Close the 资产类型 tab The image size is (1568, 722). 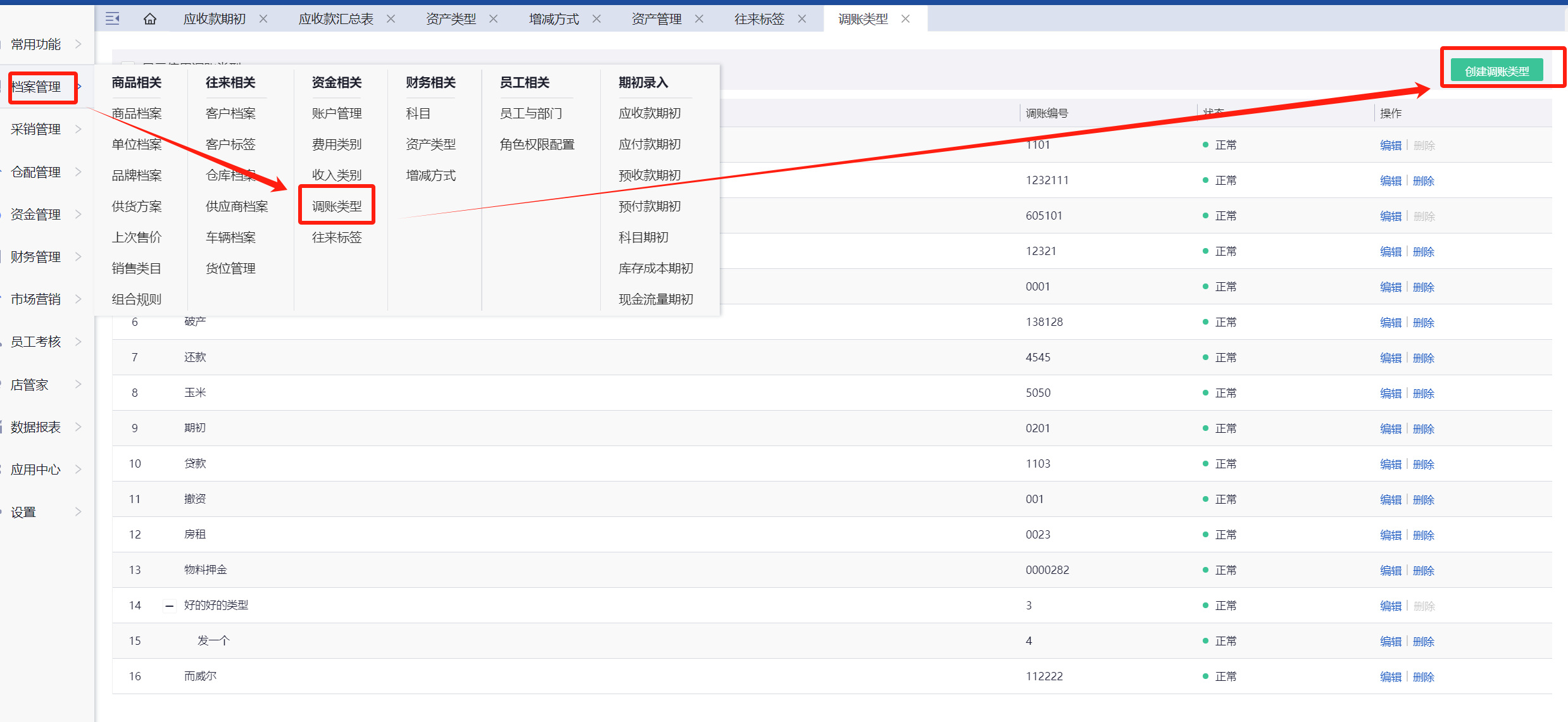coord(494,19)
